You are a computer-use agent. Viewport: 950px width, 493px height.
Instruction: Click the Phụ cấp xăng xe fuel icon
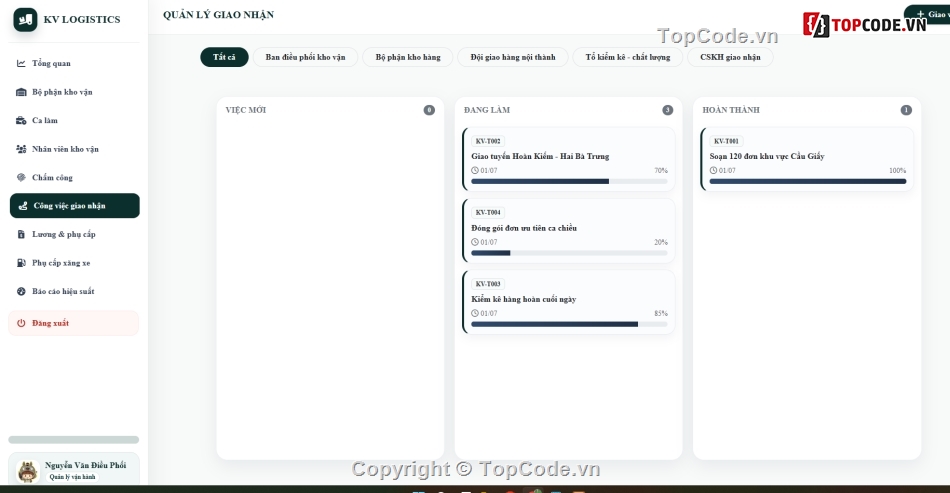pos(21,263)
